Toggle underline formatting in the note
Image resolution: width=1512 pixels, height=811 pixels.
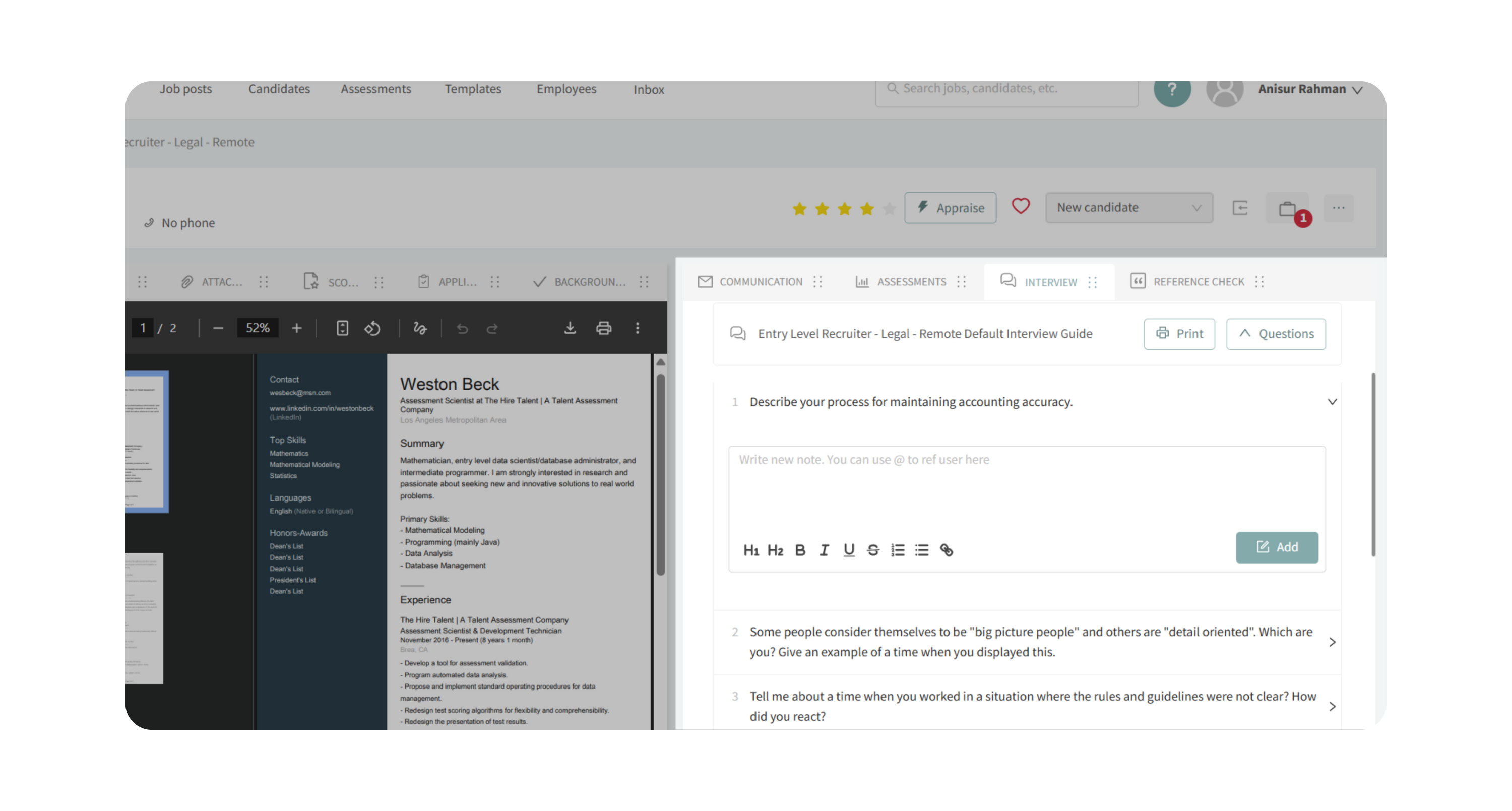tap(848, 550)
